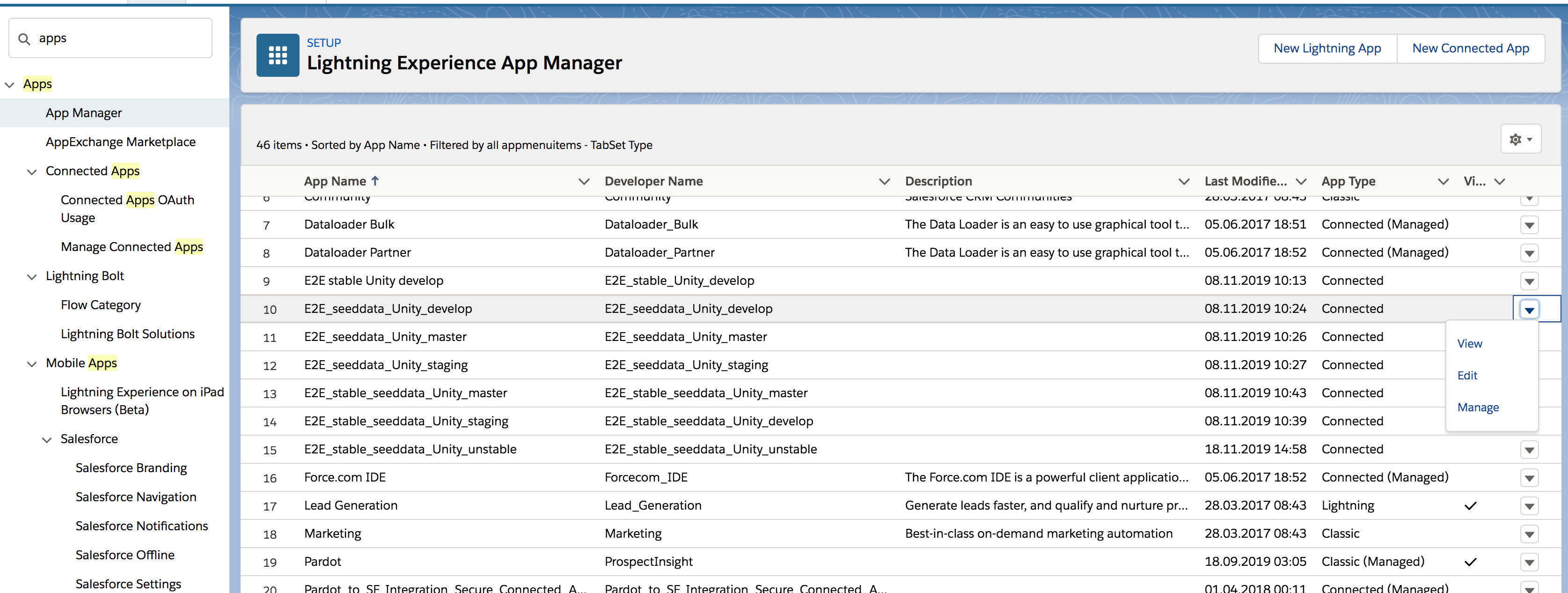1568x593 pixels.
Task: Collapse the Mobile Apps tree node
Action: tap(32, 364)
